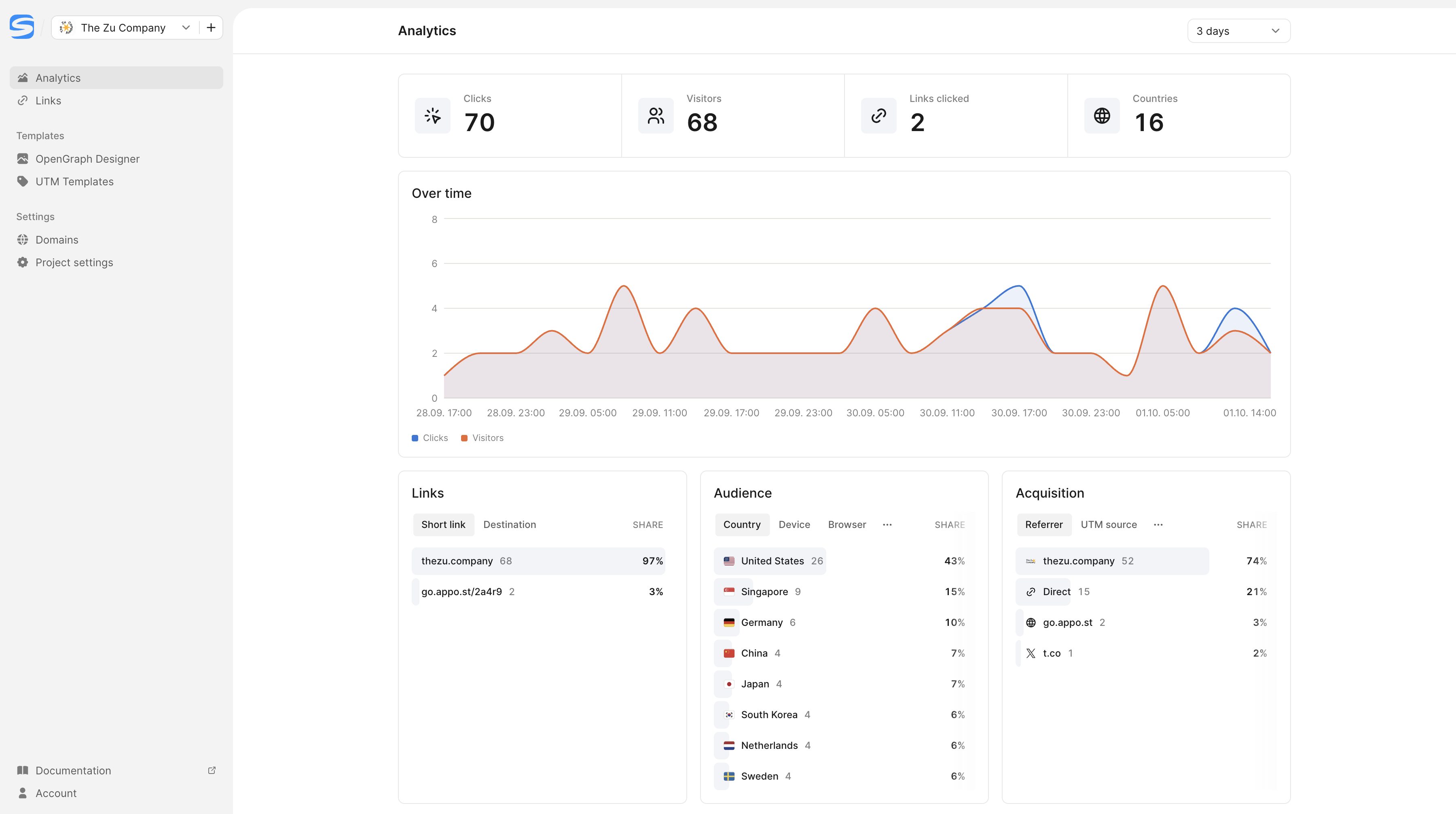Click thezu.company short link row
Image resolution: width=1456 pixels, height=814 pixels.
(538, 561)
